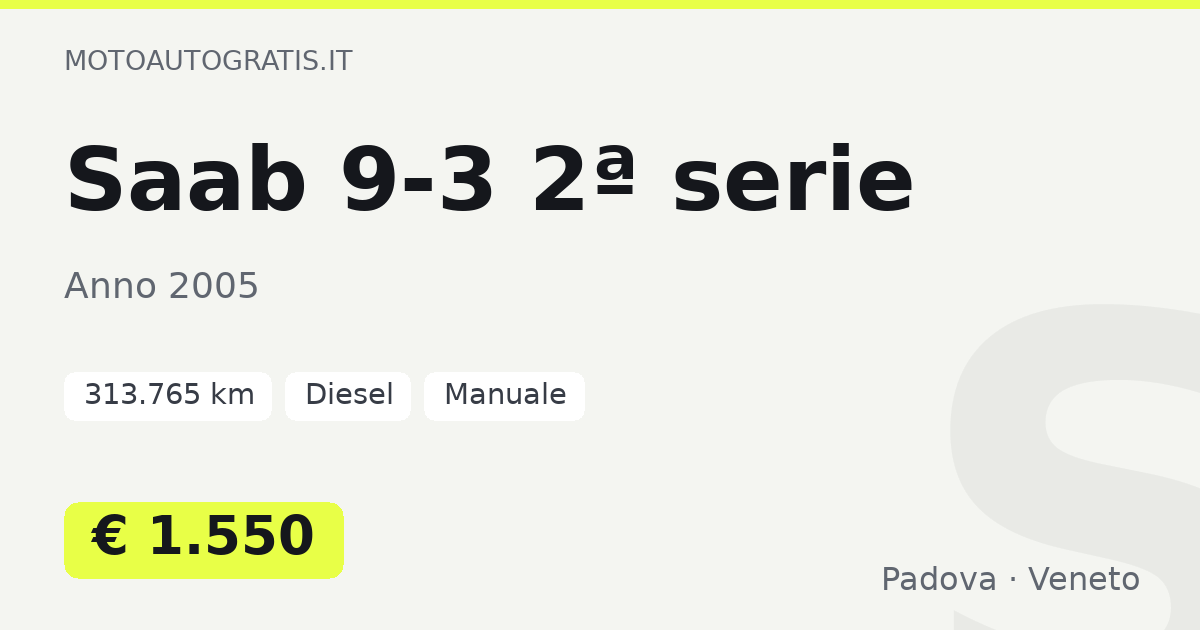Select the Anno 2005 text
This screenshot has height=630, width=1200.
point(161,287)
